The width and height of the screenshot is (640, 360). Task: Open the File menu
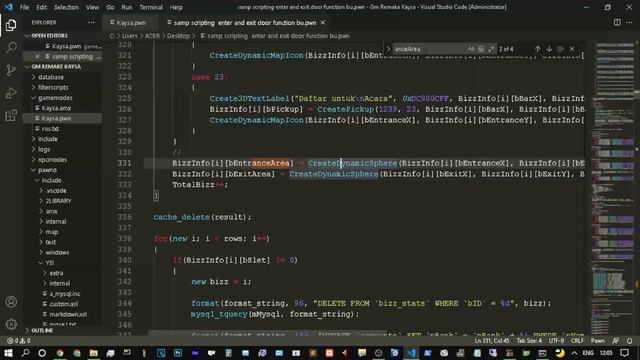coord(24,7)
